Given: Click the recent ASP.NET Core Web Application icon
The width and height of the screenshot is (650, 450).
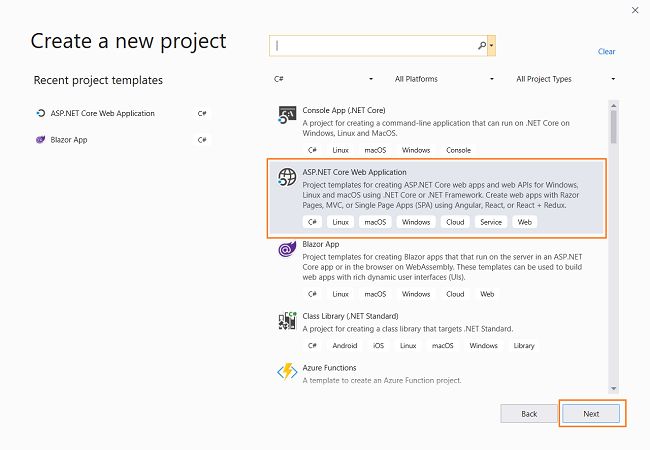Looking at the screenshot, I should [x=40, y=113].
